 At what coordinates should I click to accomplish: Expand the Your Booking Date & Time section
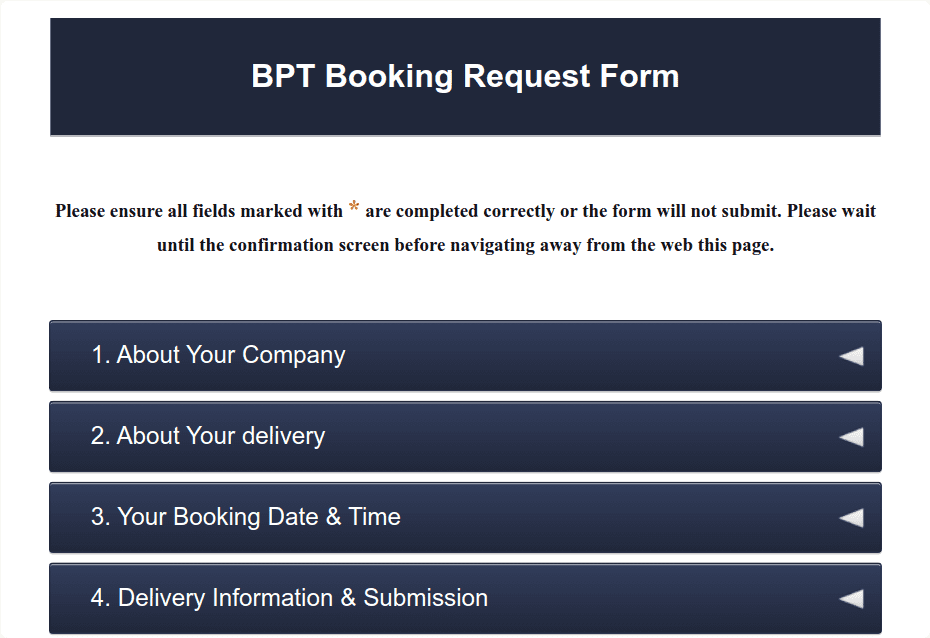(465, 517)
